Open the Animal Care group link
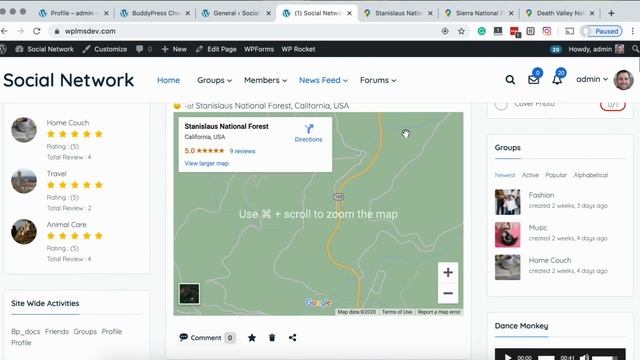The width and height of the screenshot is (640, 360). [x=66, y=224]
